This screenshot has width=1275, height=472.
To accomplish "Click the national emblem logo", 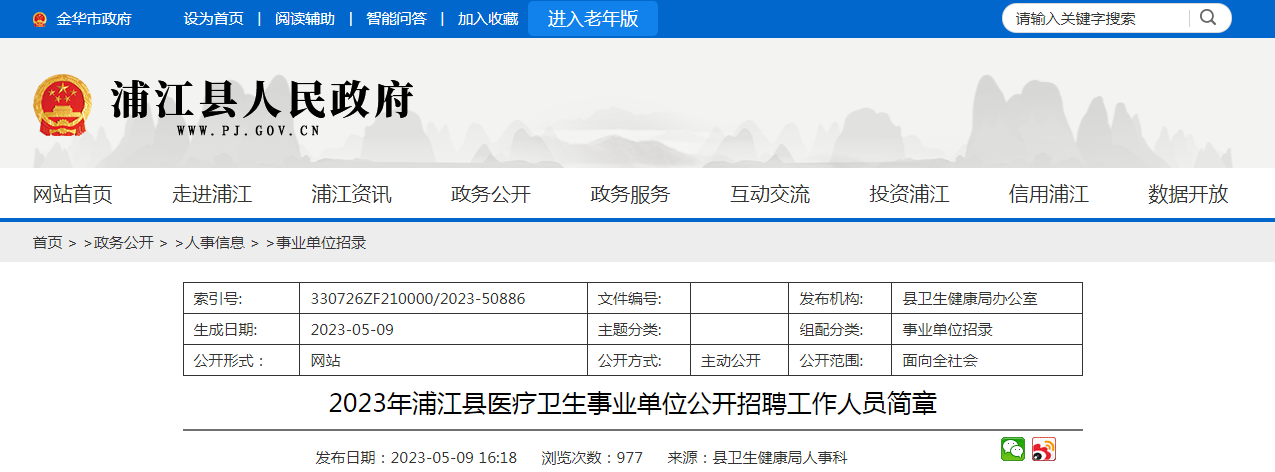I will pyautogui.click(x=62, y=105).
